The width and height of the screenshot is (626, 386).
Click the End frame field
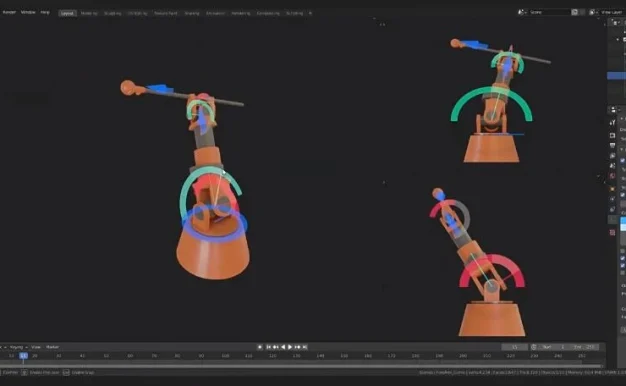tap(584, 347)
